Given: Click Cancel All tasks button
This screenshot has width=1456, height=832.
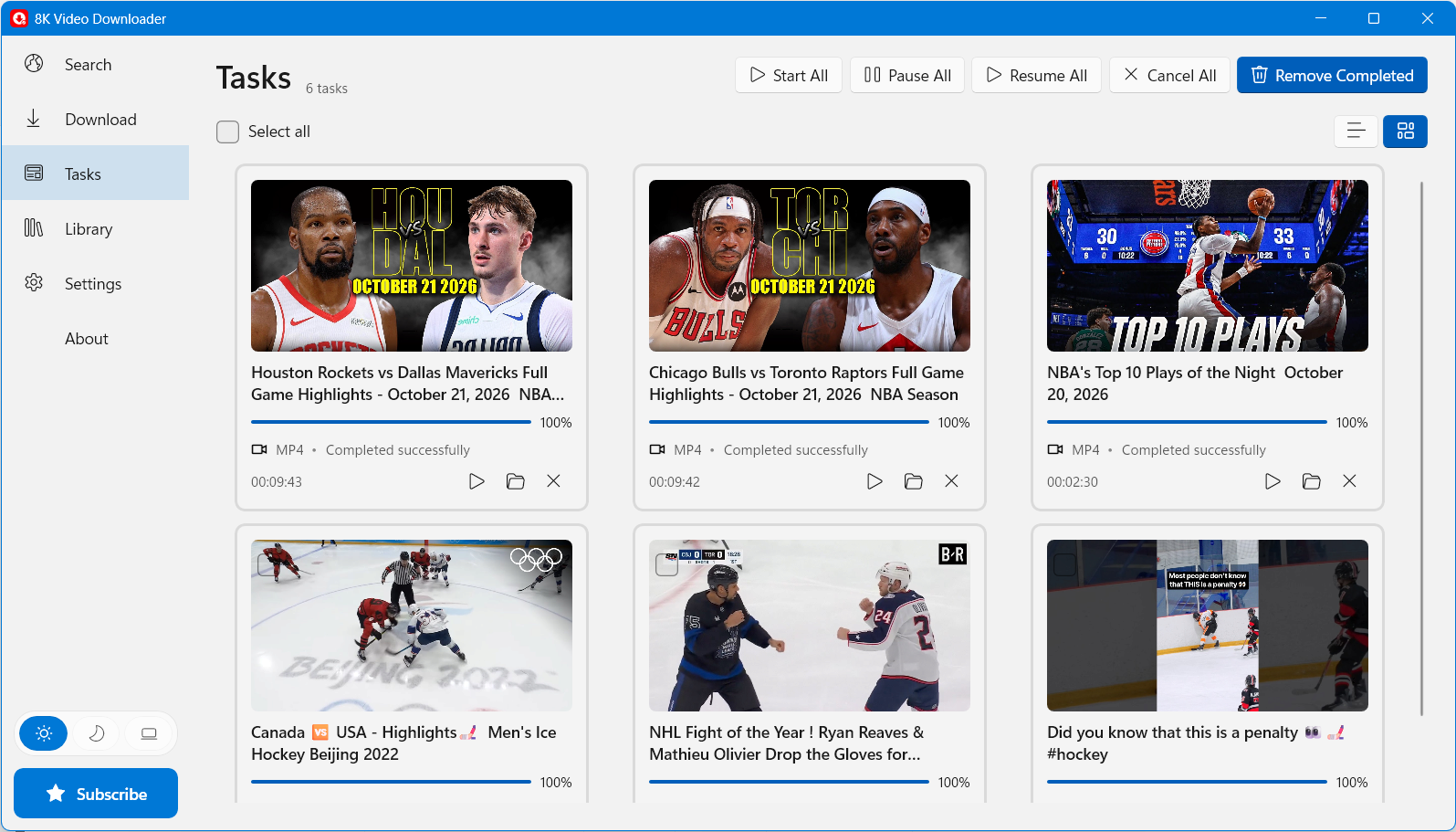Looking at the screenshot, I should (x=1169, y=75).
